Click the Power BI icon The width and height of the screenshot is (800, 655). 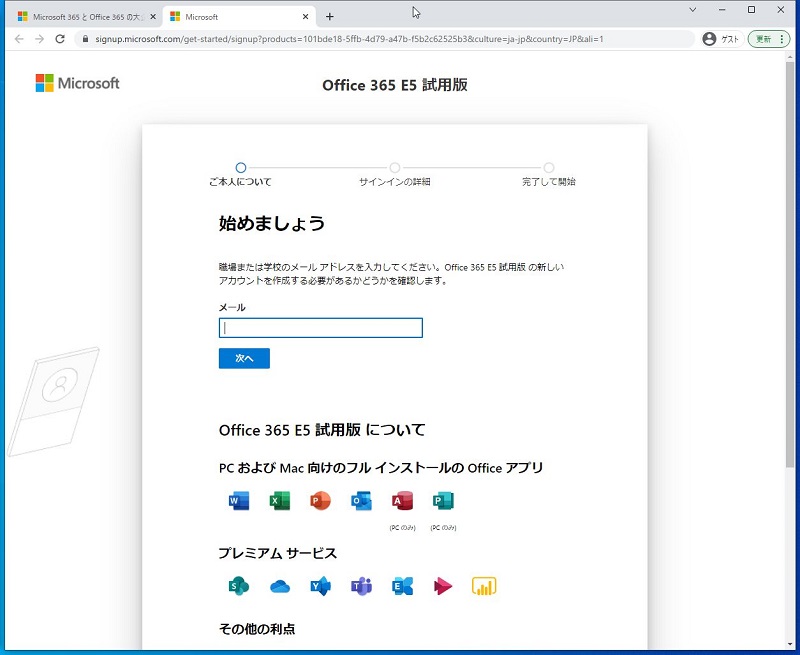[x=484, y=587]
